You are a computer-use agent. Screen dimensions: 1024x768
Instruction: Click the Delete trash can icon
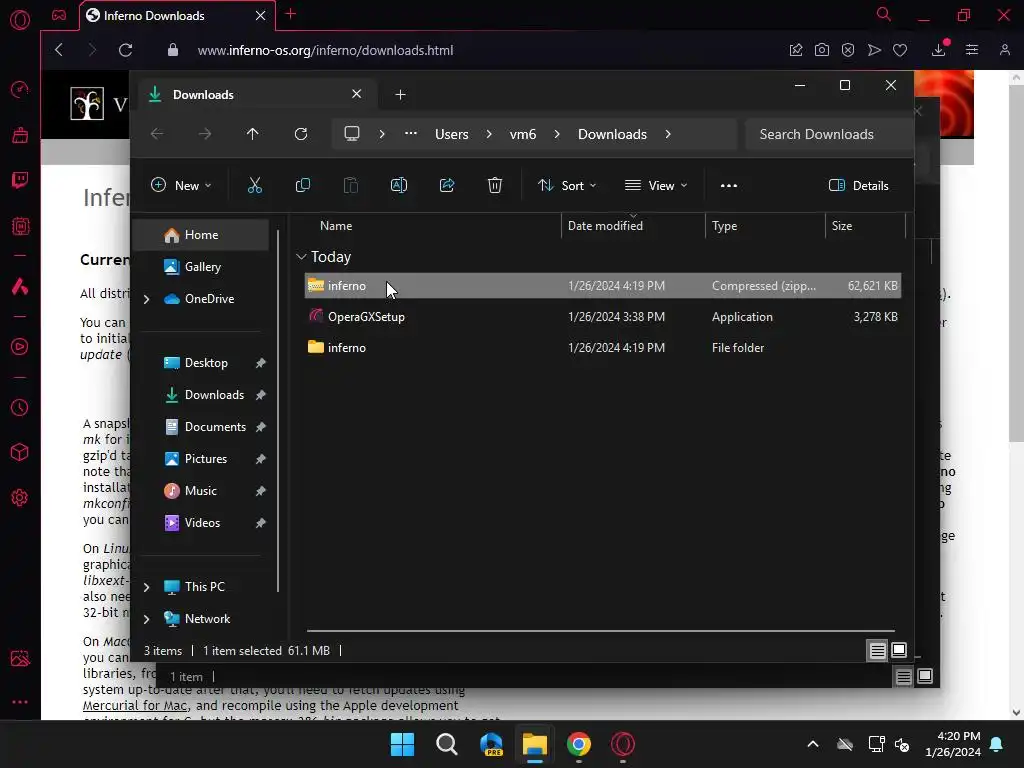[495, 185]
